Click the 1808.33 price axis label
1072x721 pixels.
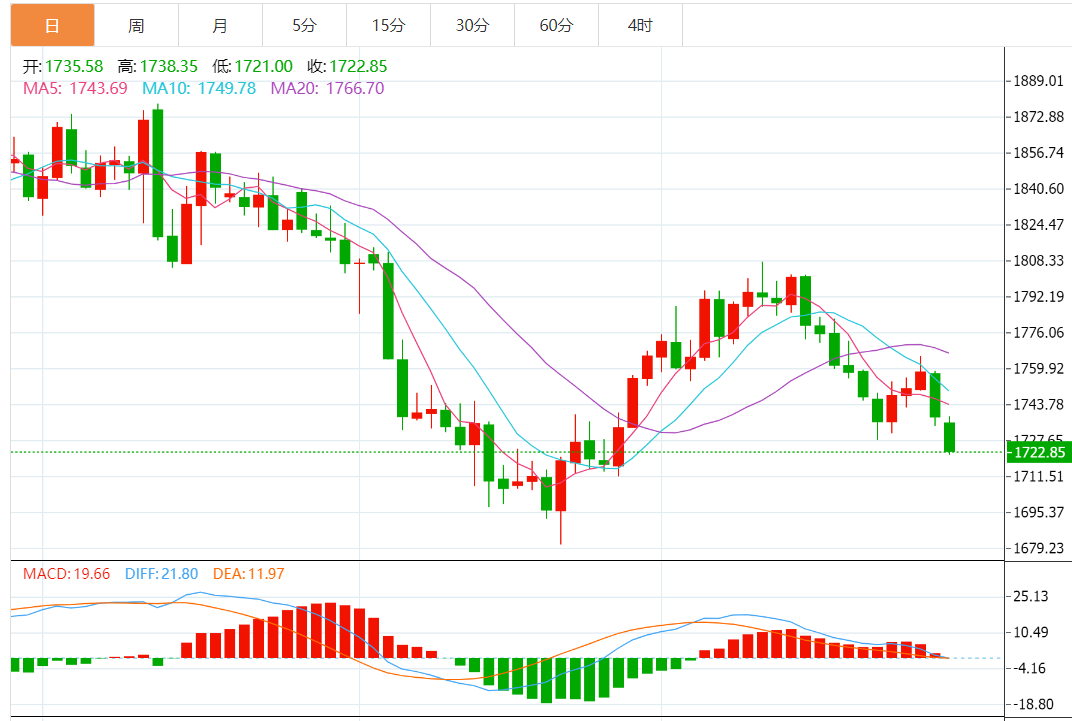(1038, 260)
